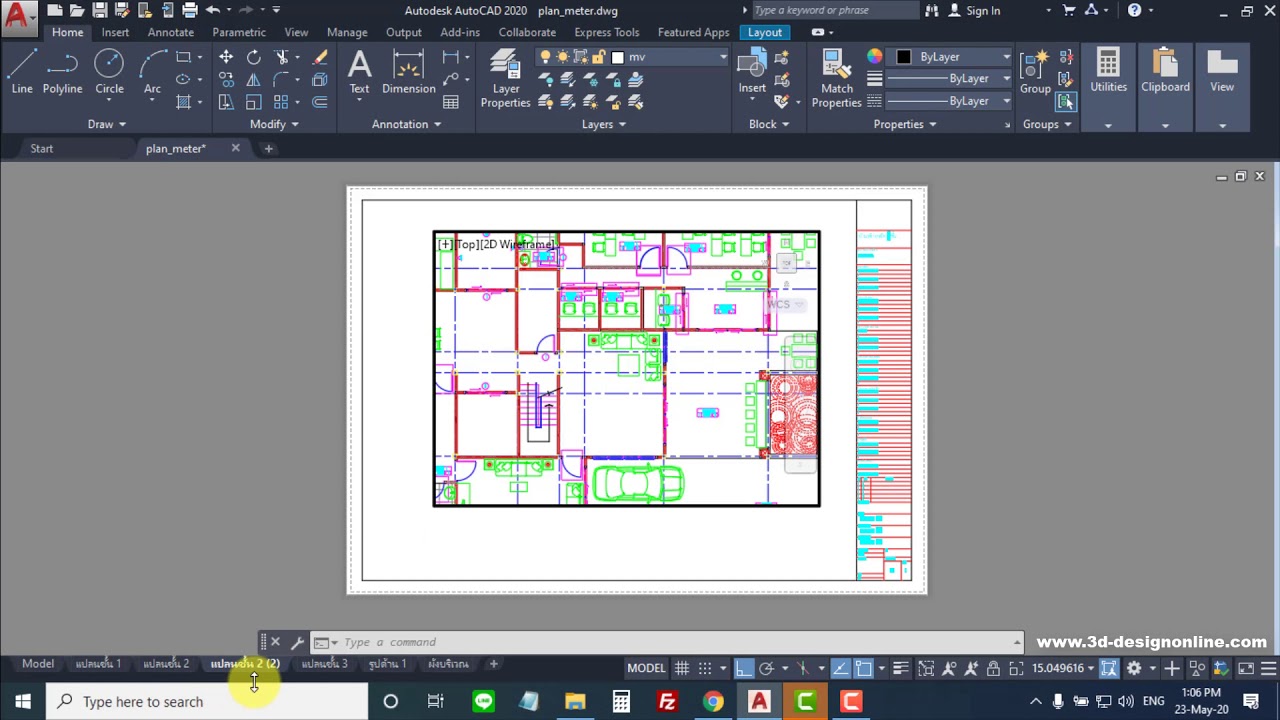The width and height of the screenshot is (1280, 720).
Task: Insert a Table annotation
Action: [451, 102]
